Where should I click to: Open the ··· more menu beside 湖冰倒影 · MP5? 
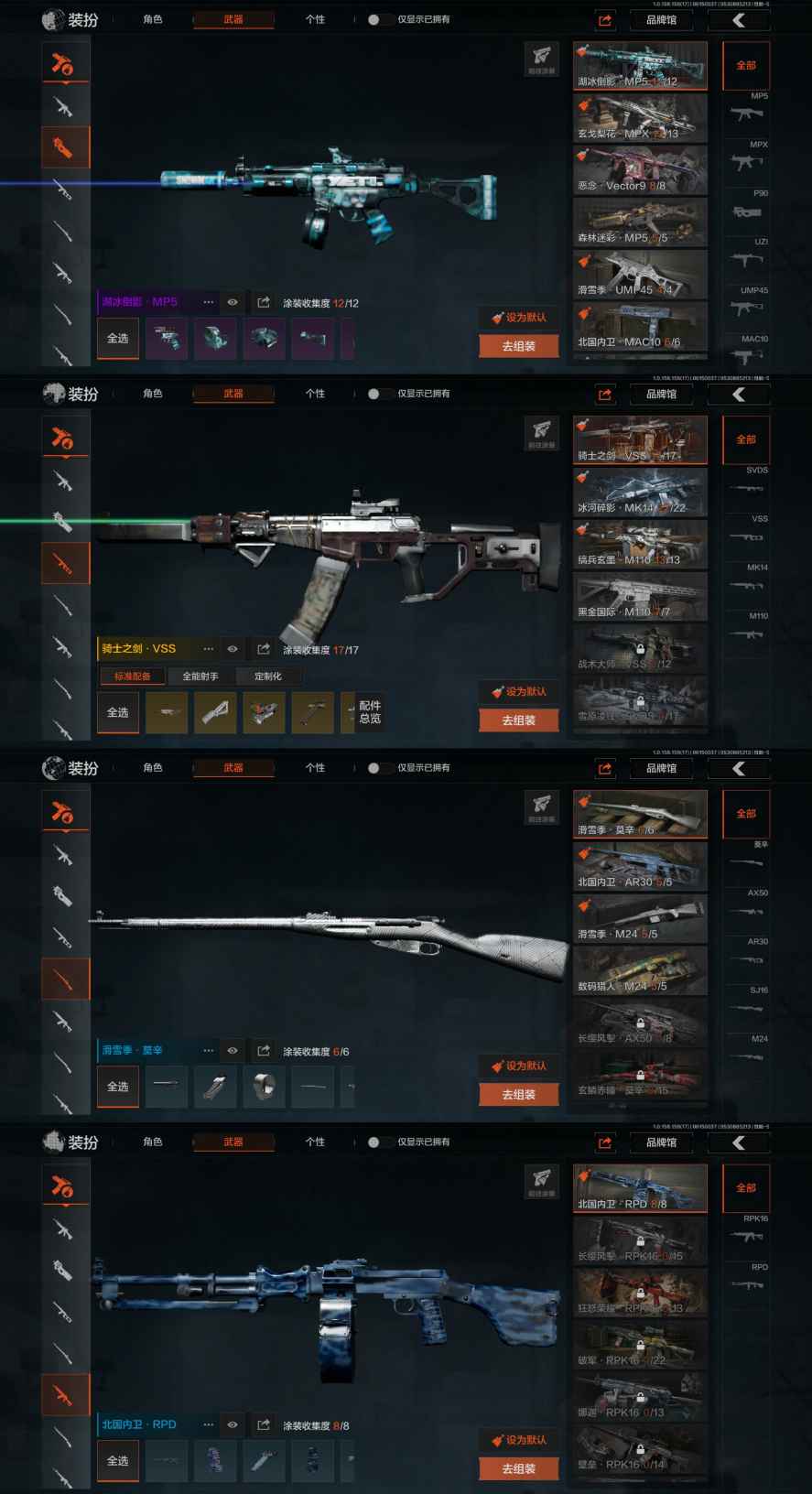[209, 302]
